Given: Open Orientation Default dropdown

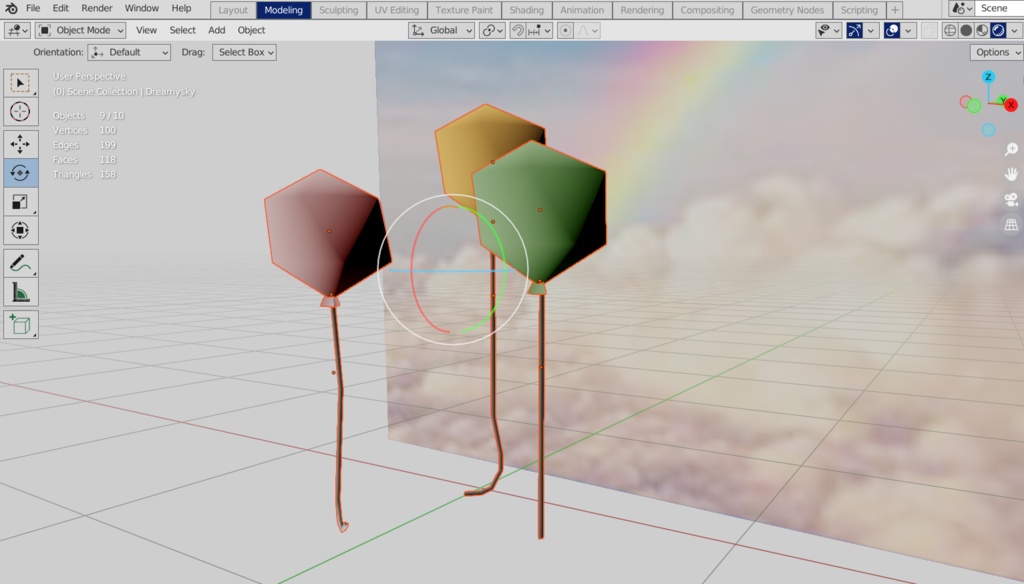Looking at the screenshot, I should pyautogui.click(x=129, y=52).
